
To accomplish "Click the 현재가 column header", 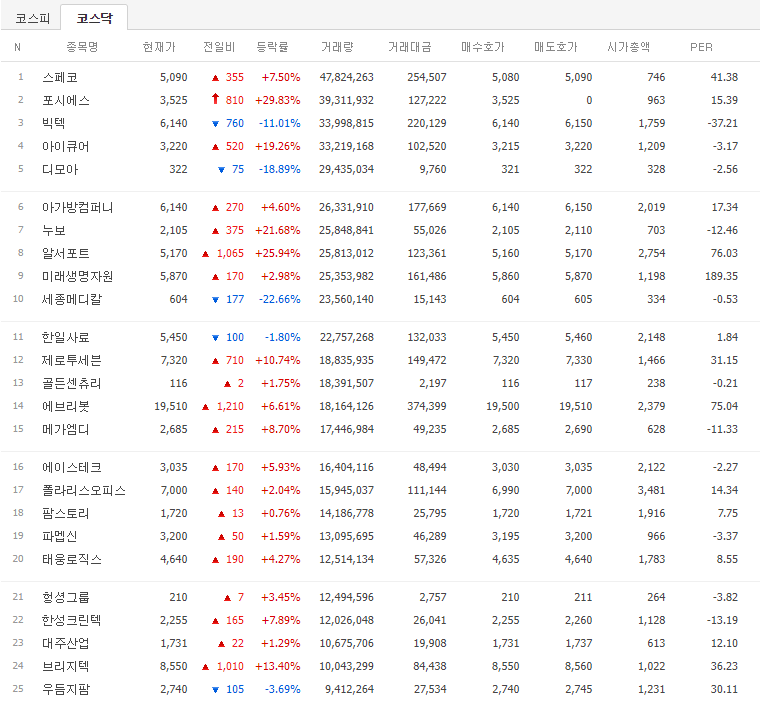I will (159, 47).
